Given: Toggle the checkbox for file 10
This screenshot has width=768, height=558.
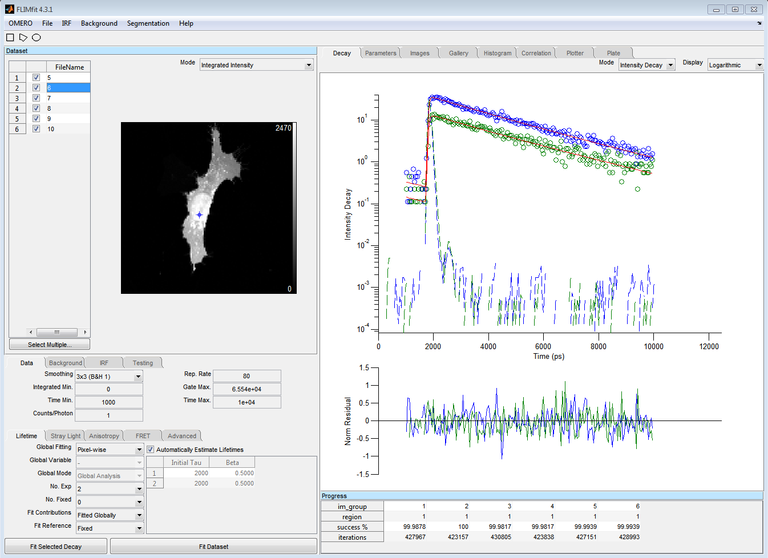Looking at the screenshot, I should point(36,129).
